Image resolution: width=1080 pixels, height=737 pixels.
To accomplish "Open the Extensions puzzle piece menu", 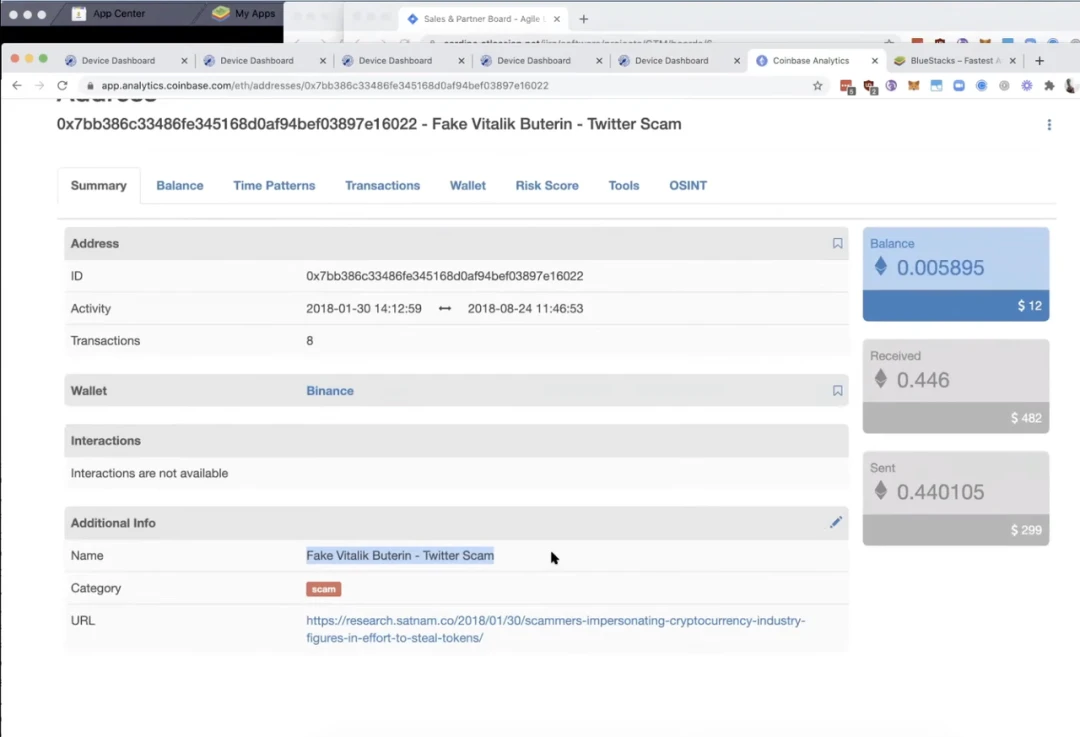I will point(1049,85).
